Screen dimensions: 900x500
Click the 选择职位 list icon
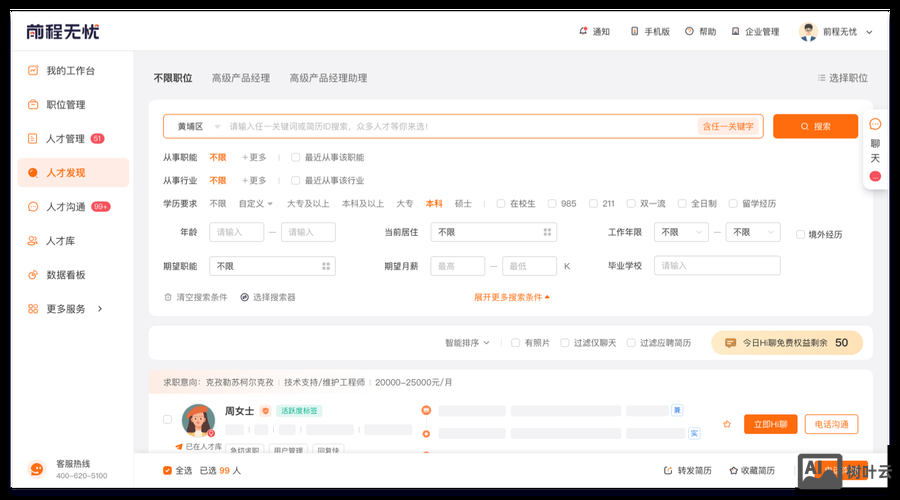821,78
